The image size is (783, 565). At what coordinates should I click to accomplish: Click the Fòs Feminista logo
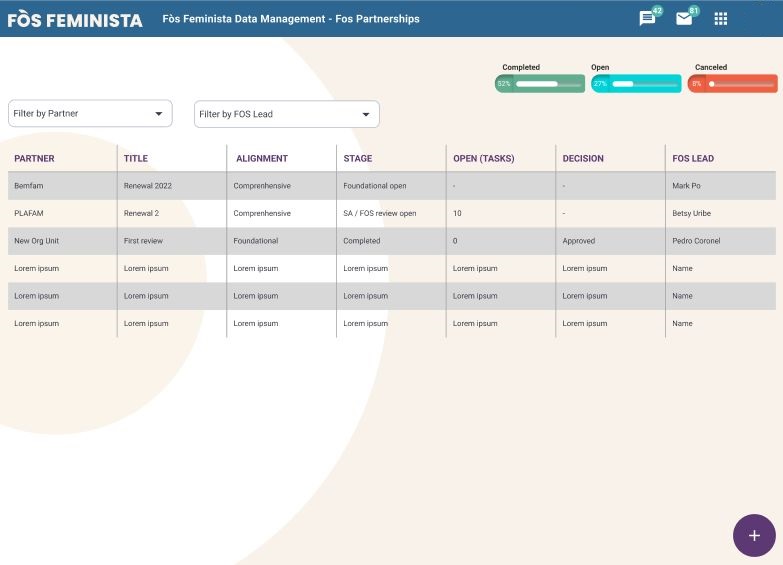(75, 19)
